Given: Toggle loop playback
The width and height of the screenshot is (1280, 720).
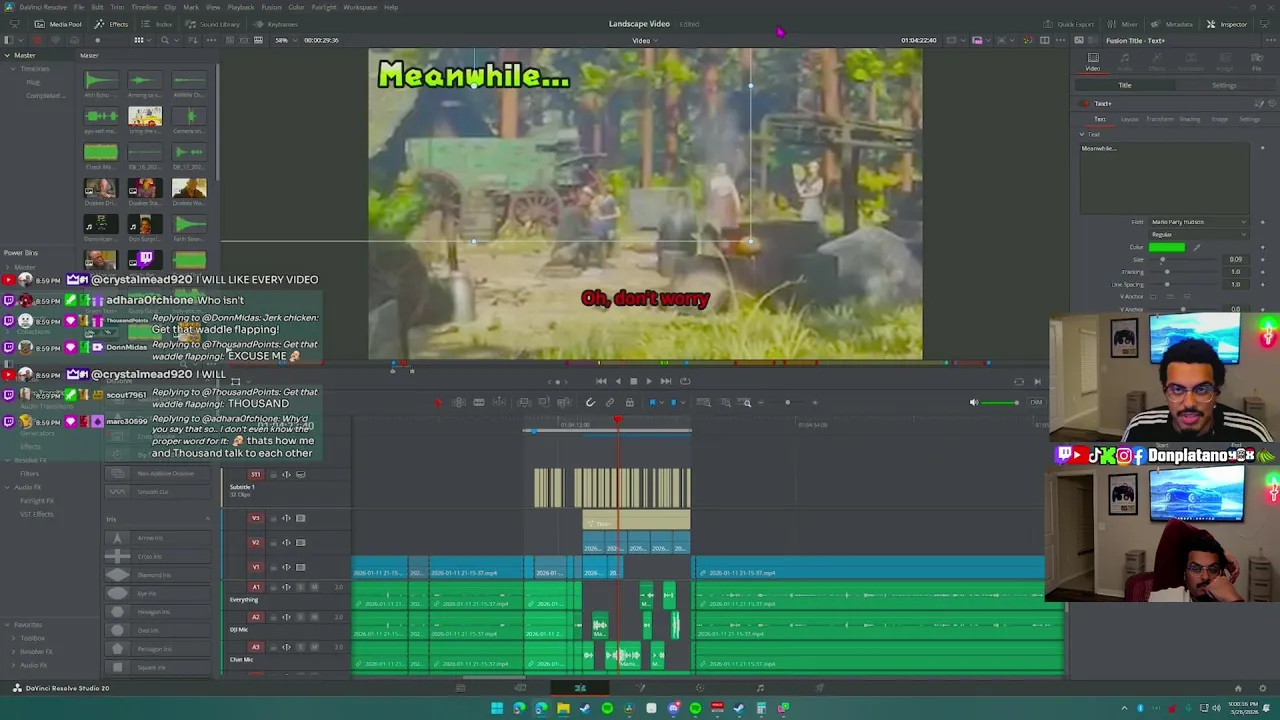Looking at the screenshot, I should (685, 381).
